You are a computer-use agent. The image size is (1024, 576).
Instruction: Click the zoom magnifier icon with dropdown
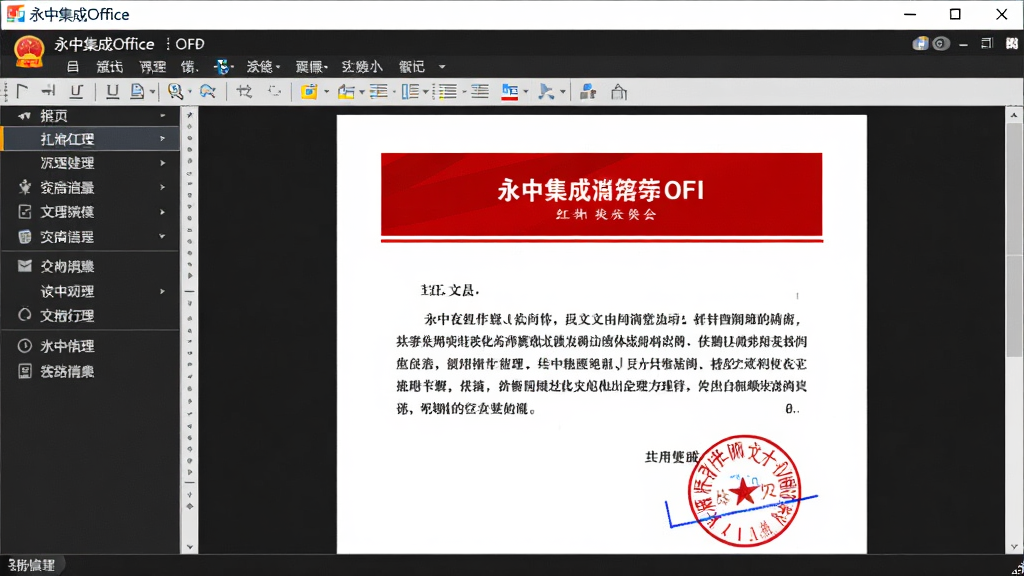(174, 91)
